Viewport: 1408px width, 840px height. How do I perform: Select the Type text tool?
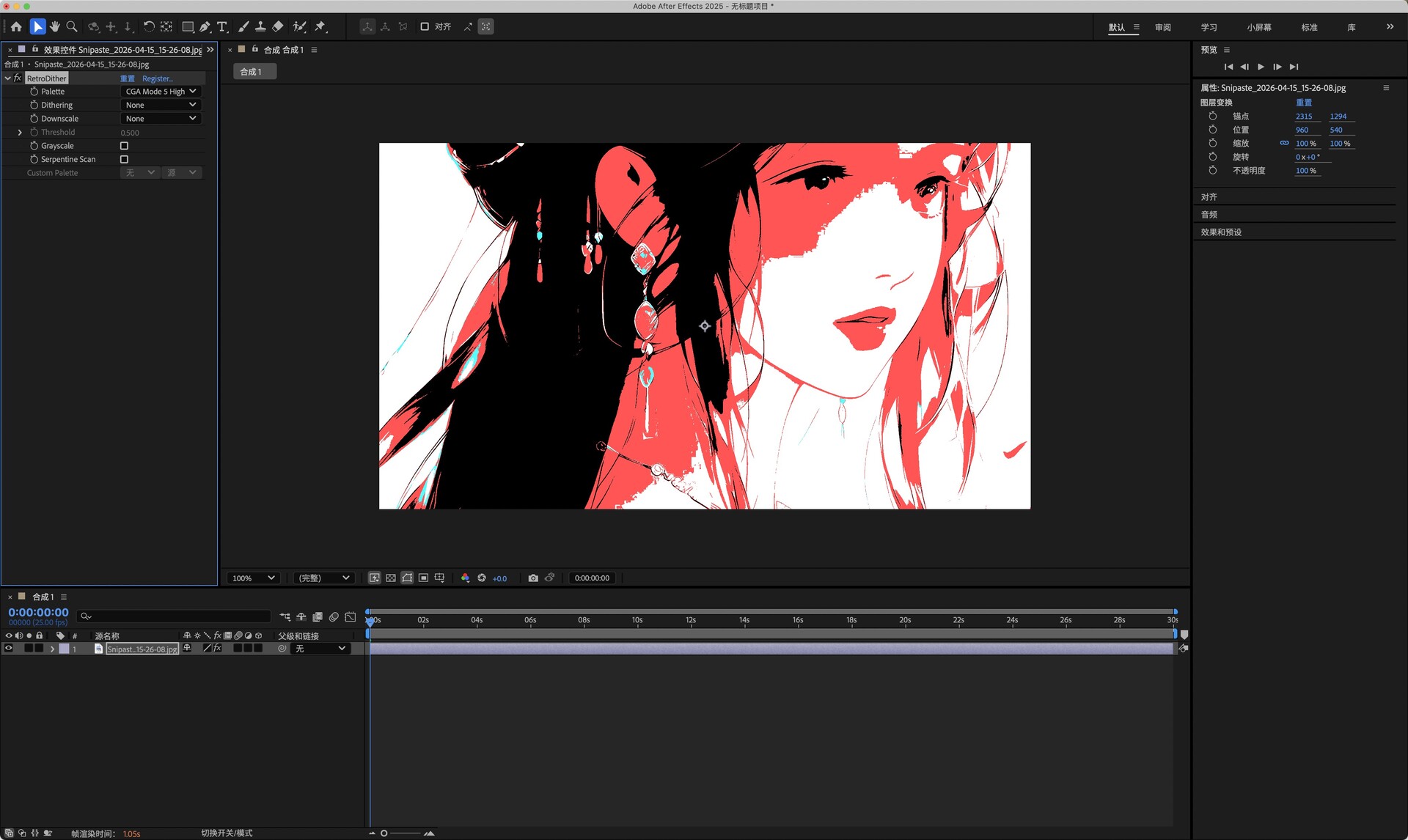pos(222,26)
